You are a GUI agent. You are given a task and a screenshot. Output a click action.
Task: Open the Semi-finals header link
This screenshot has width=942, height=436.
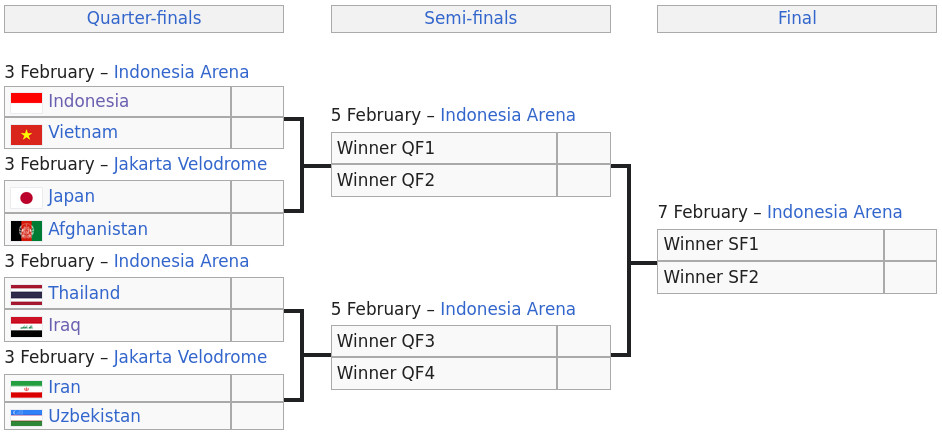(470, 18)
